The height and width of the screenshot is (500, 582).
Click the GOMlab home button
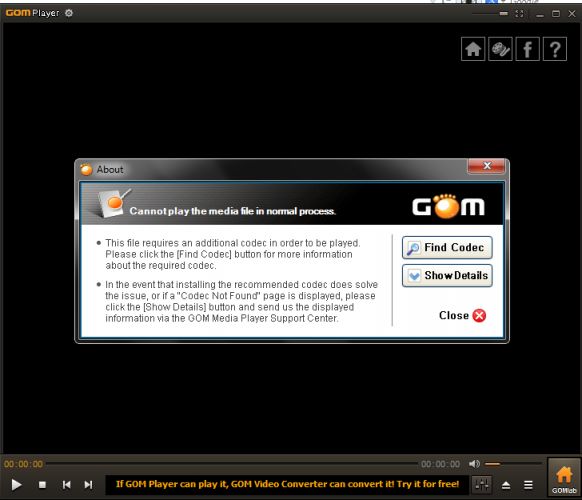pyautogui.click(x=563, y=478)
